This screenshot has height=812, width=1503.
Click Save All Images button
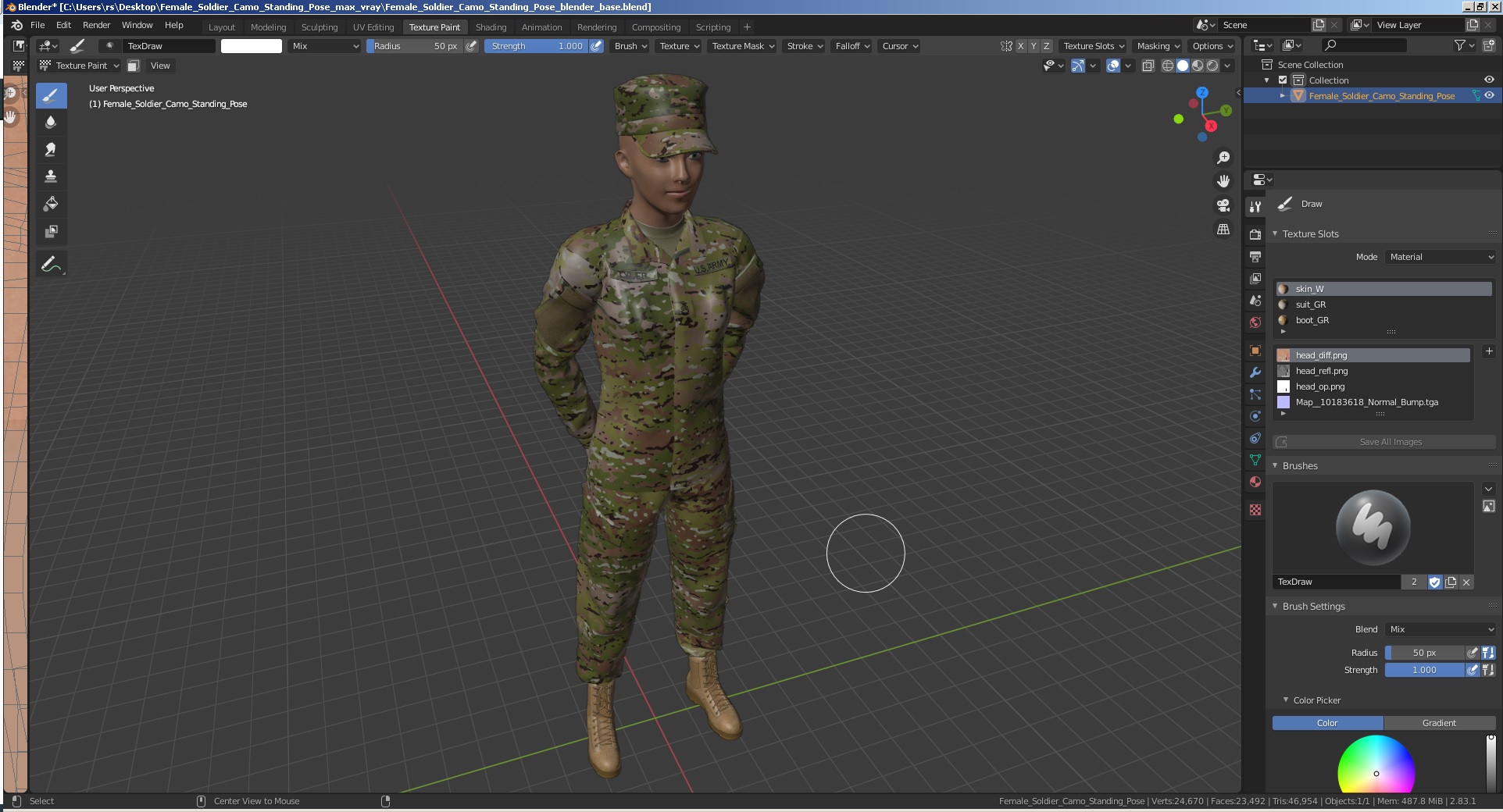click(x=1383, y=442)
